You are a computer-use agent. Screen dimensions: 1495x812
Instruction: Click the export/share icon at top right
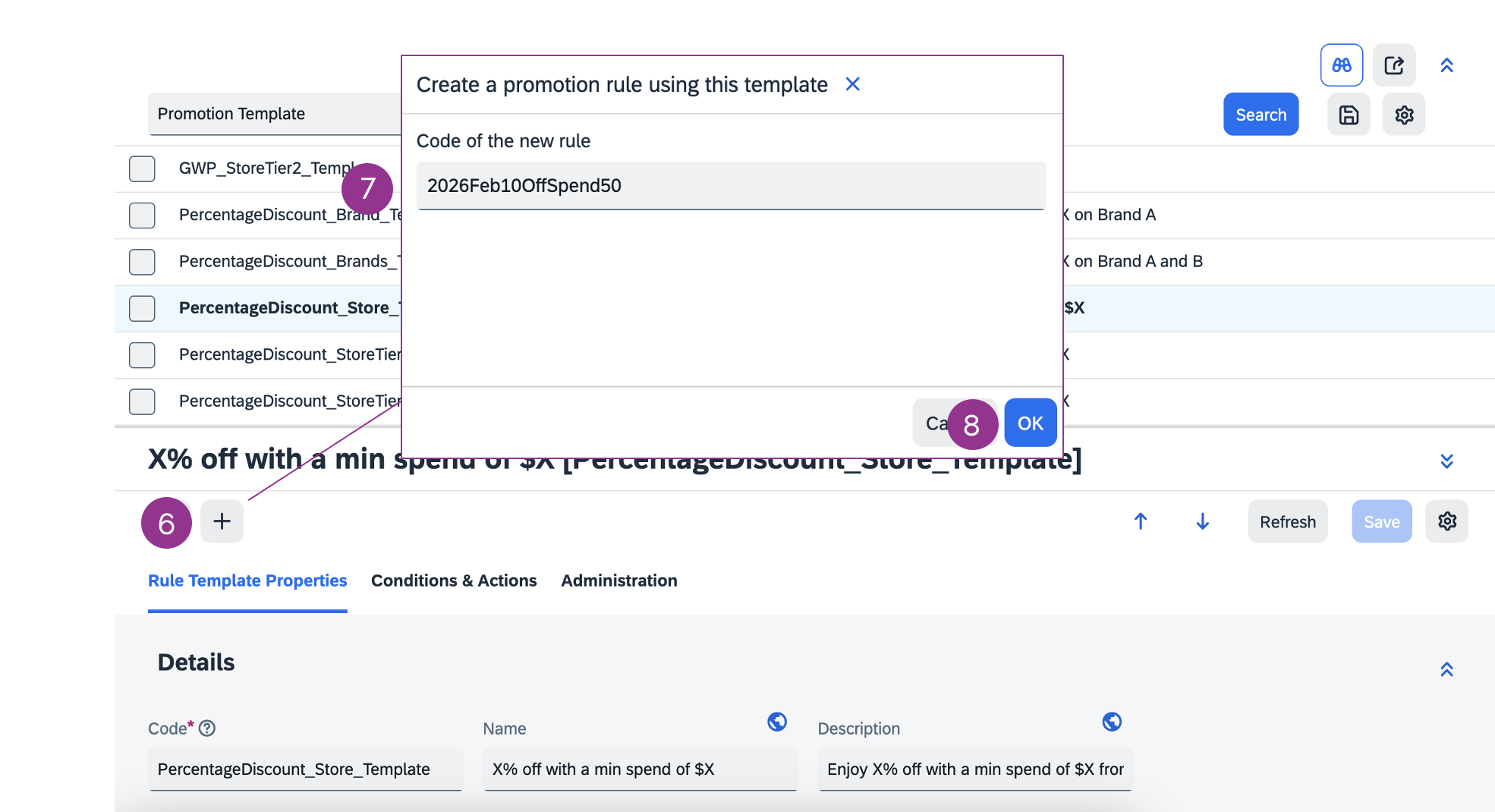point(1393,65)
